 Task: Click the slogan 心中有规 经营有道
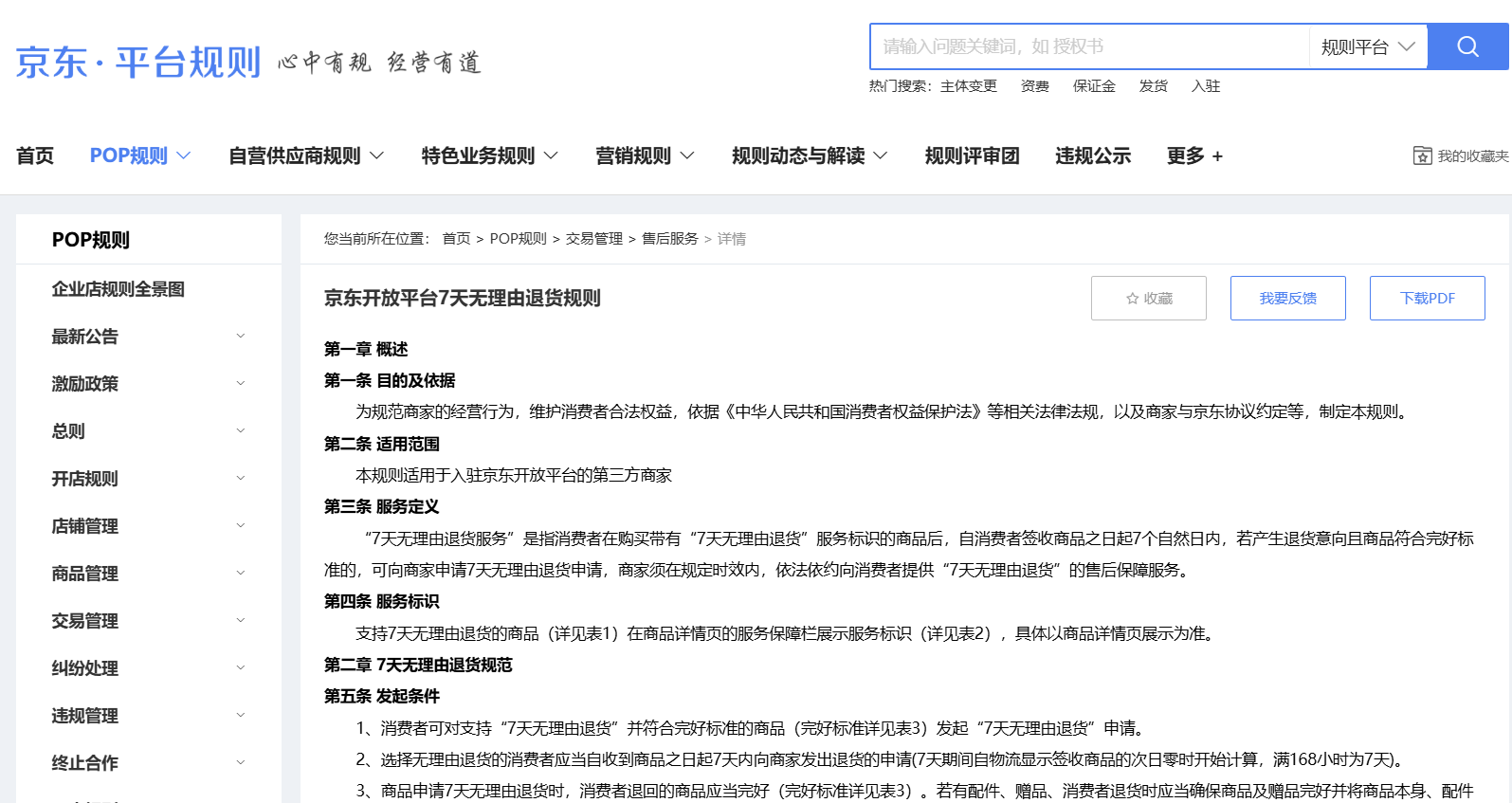[x=379, y=63]
